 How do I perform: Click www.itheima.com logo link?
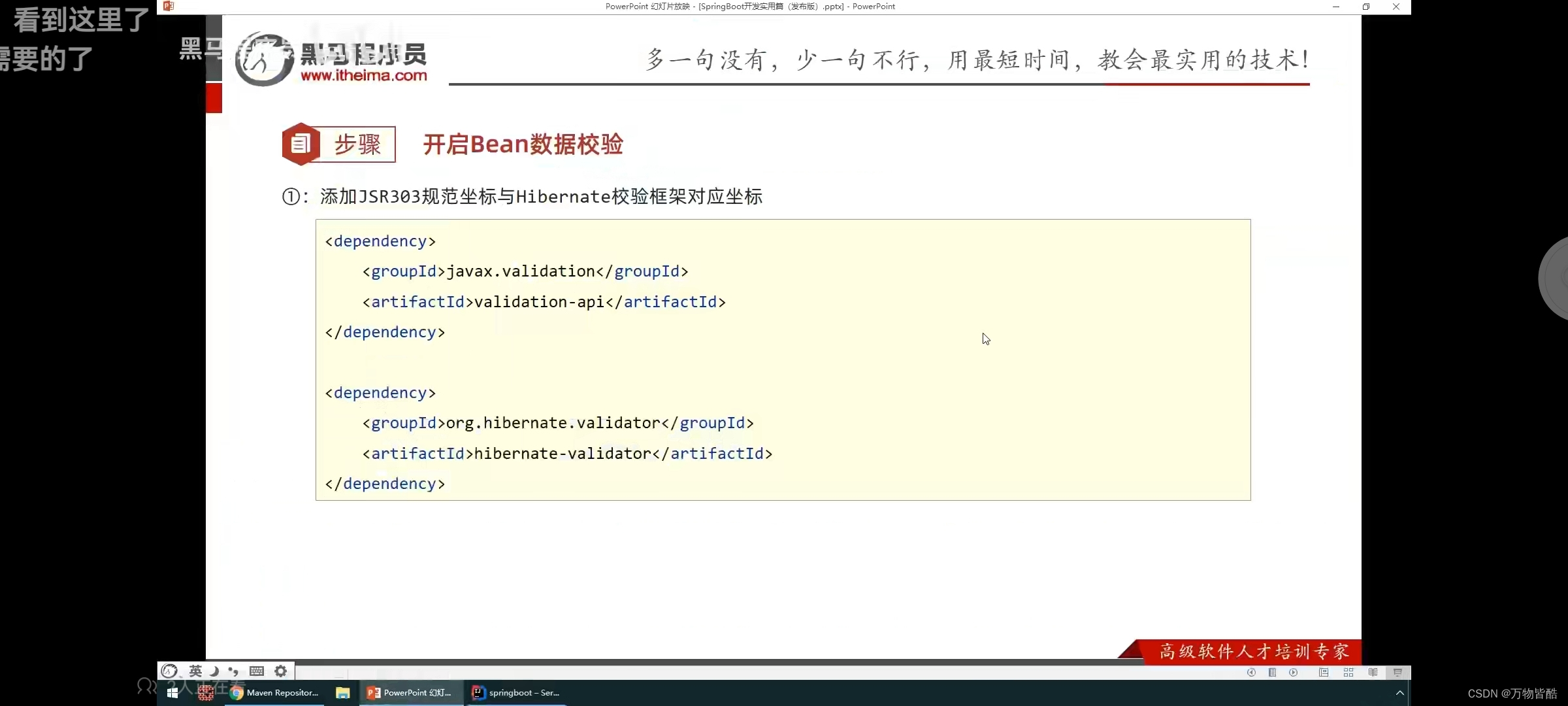364,76
